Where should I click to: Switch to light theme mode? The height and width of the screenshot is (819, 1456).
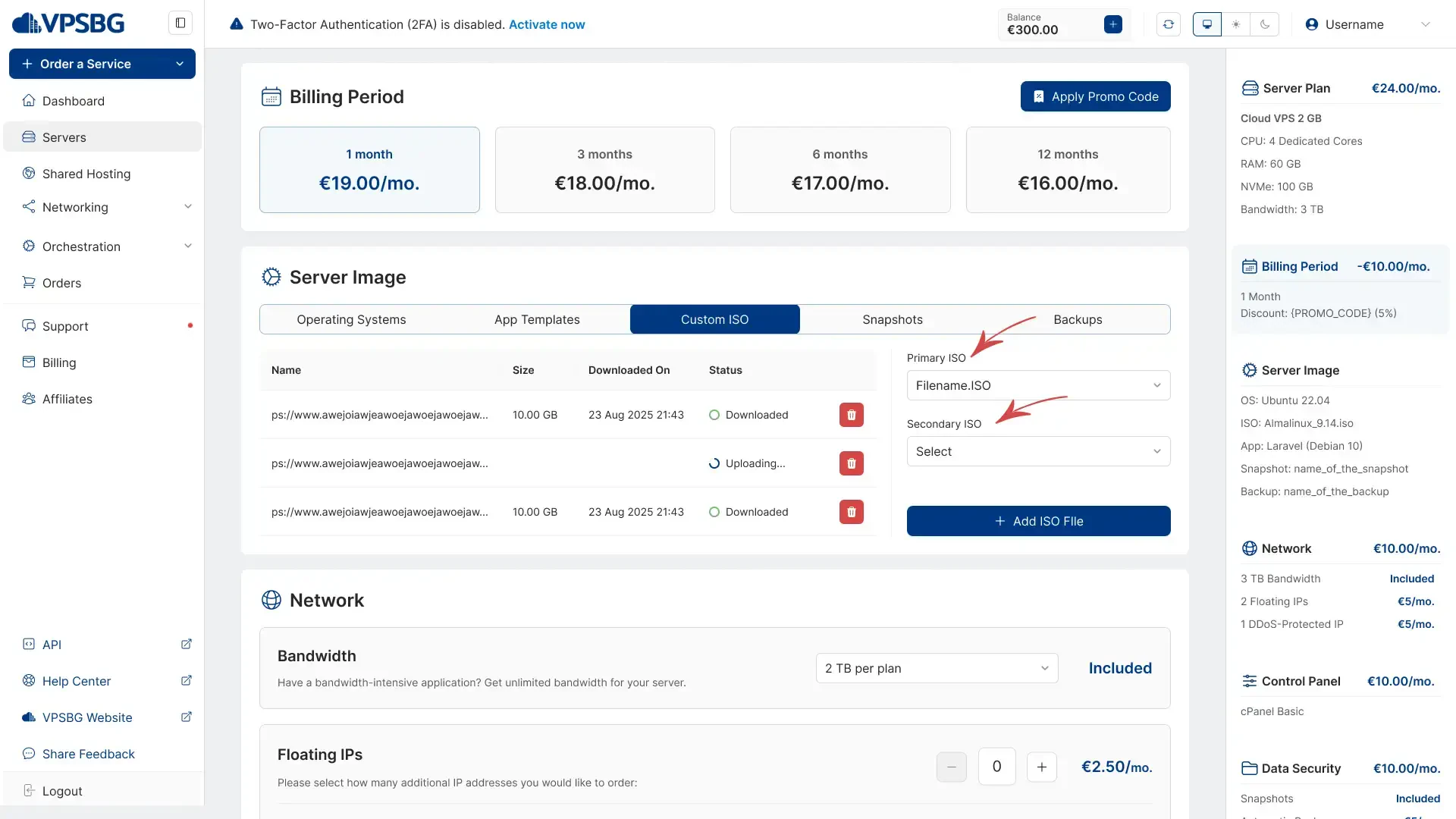coord(1236,24)
